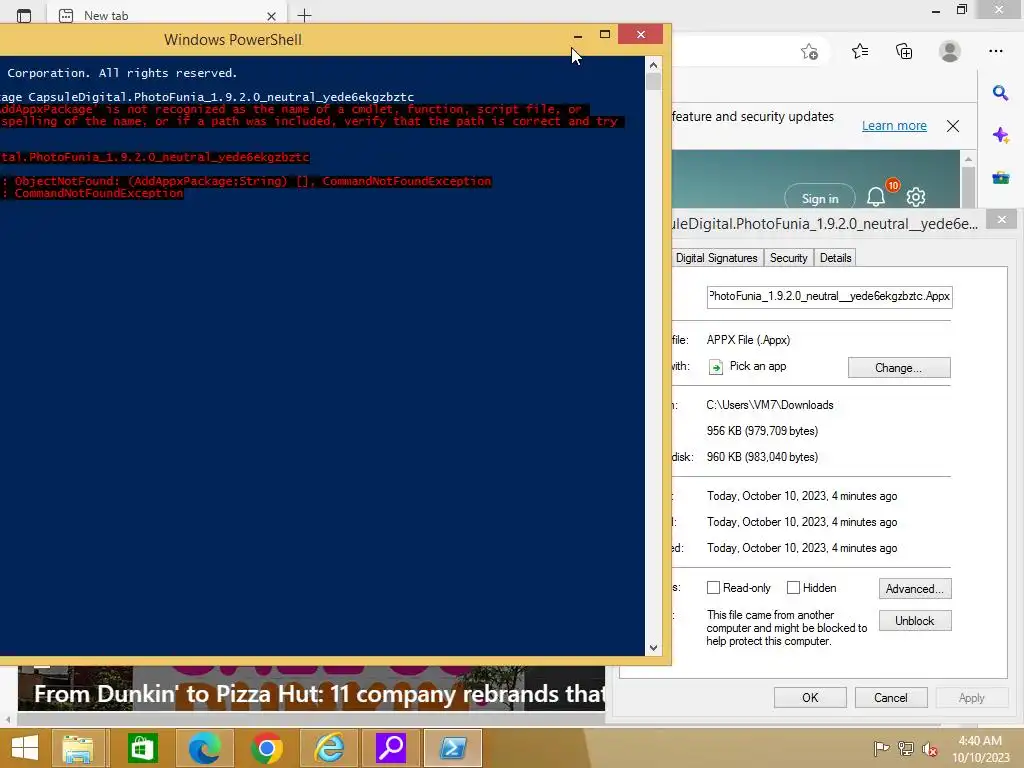Open File Explorer from the taskbar
The width and height of the screenshot is (1024, 768).
tap(78, 748)
